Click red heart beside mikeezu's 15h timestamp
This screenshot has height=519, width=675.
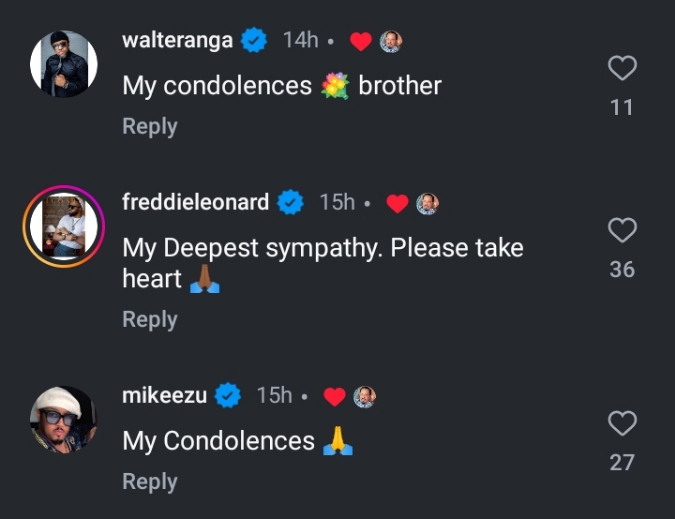[335, 396]
